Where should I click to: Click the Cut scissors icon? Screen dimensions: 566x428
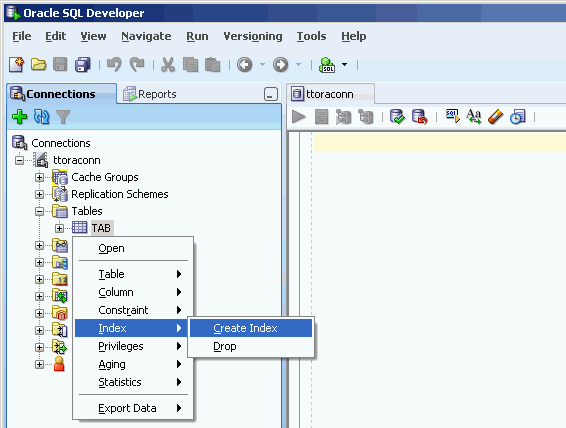[x=168, y=65]
